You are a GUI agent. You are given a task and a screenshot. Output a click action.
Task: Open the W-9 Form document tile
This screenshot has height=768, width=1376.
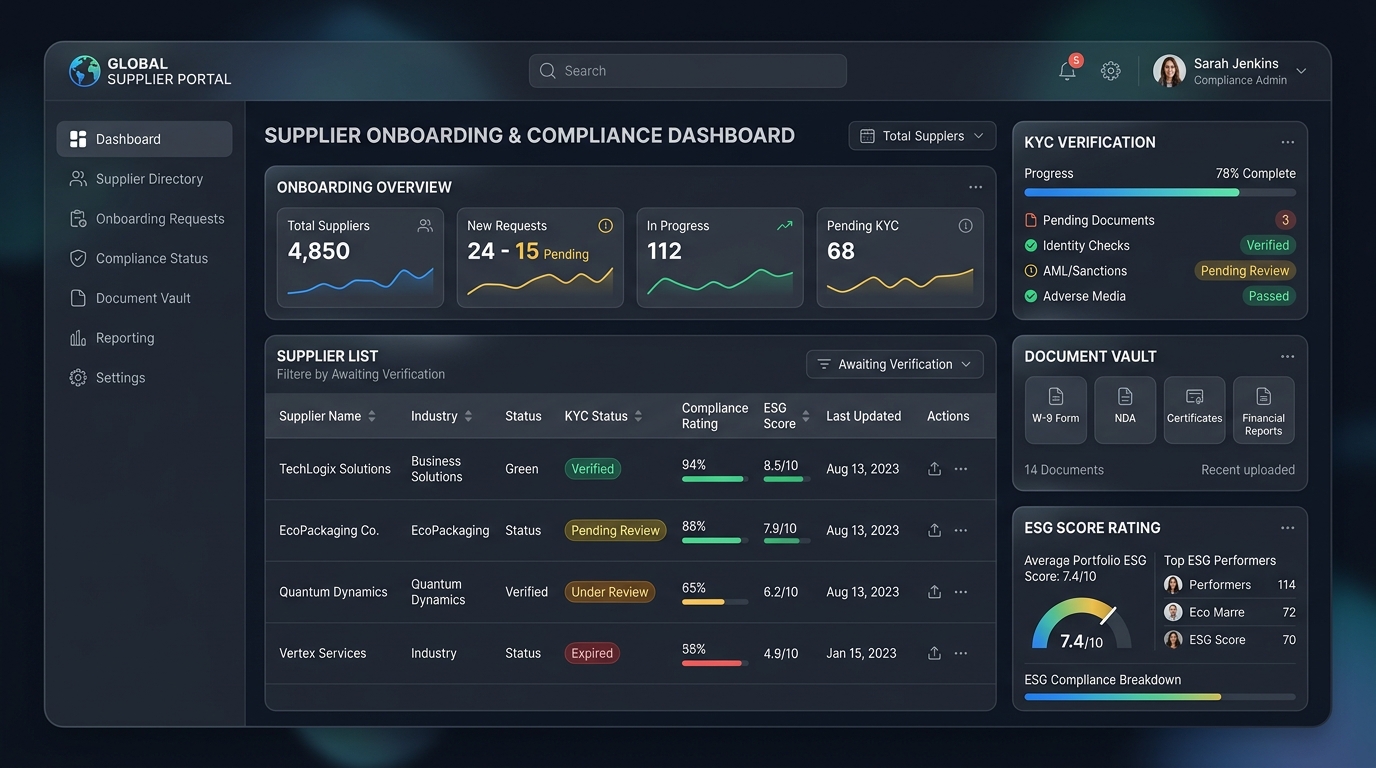[x=1055, y=410]
